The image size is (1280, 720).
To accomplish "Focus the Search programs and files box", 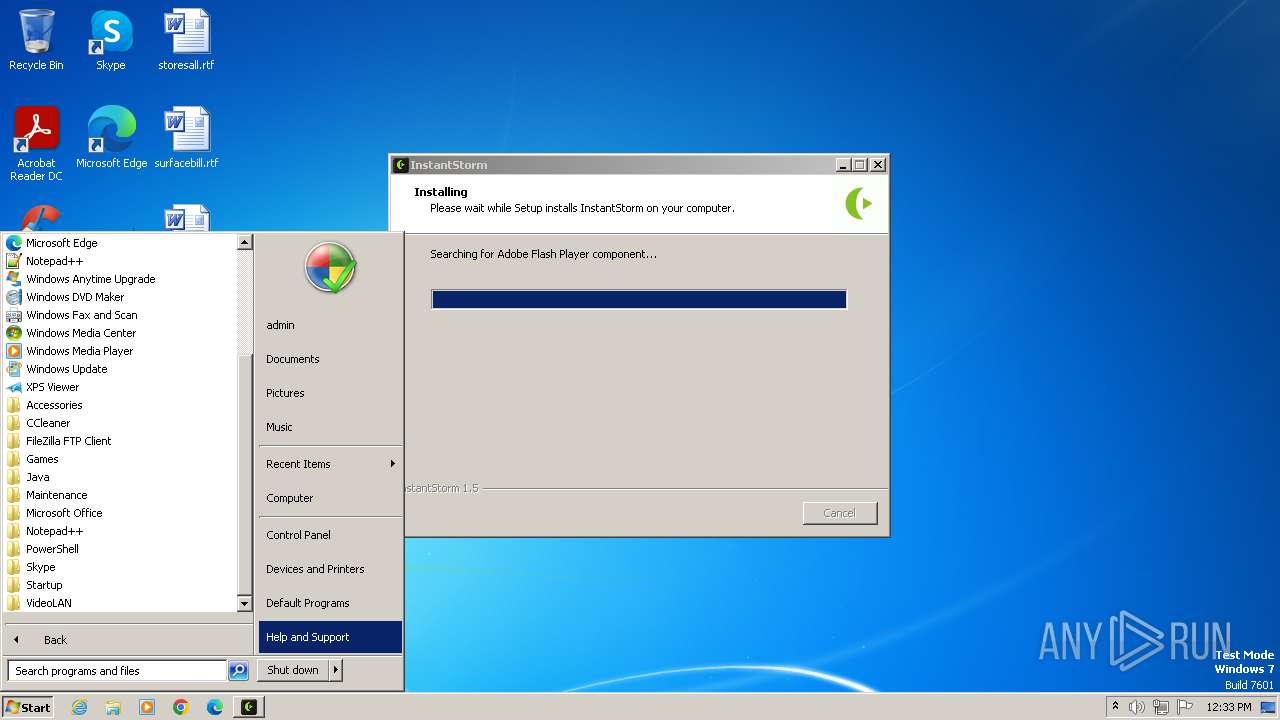I will 117,671.
